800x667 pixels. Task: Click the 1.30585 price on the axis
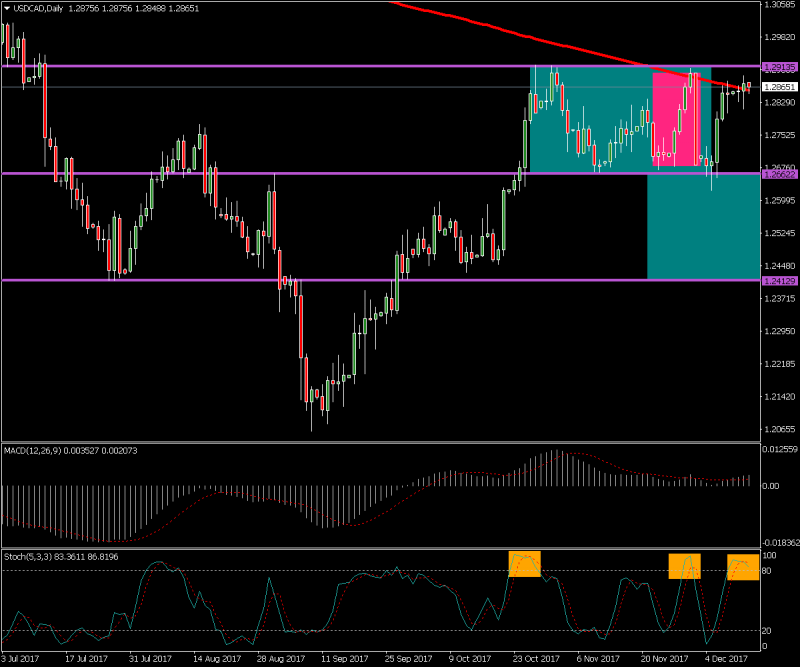[778, 5]
